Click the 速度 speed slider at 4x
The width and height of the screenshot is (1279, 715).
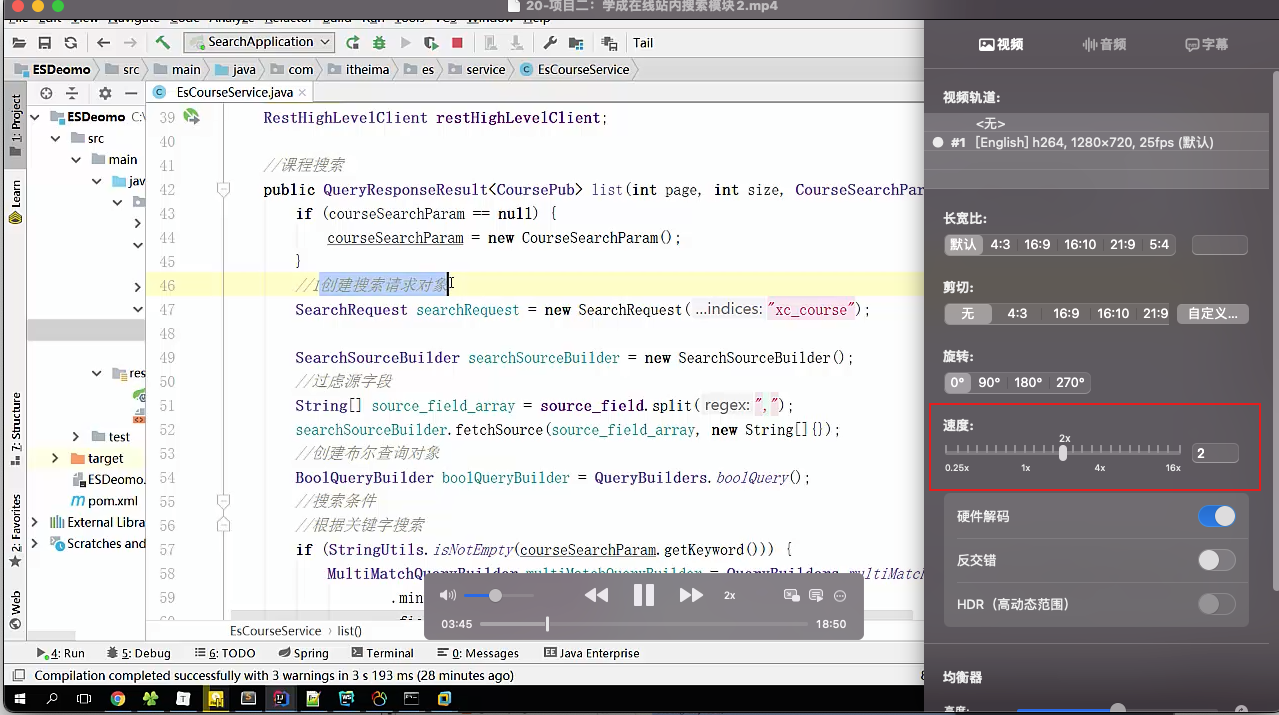pos(1100,452)
